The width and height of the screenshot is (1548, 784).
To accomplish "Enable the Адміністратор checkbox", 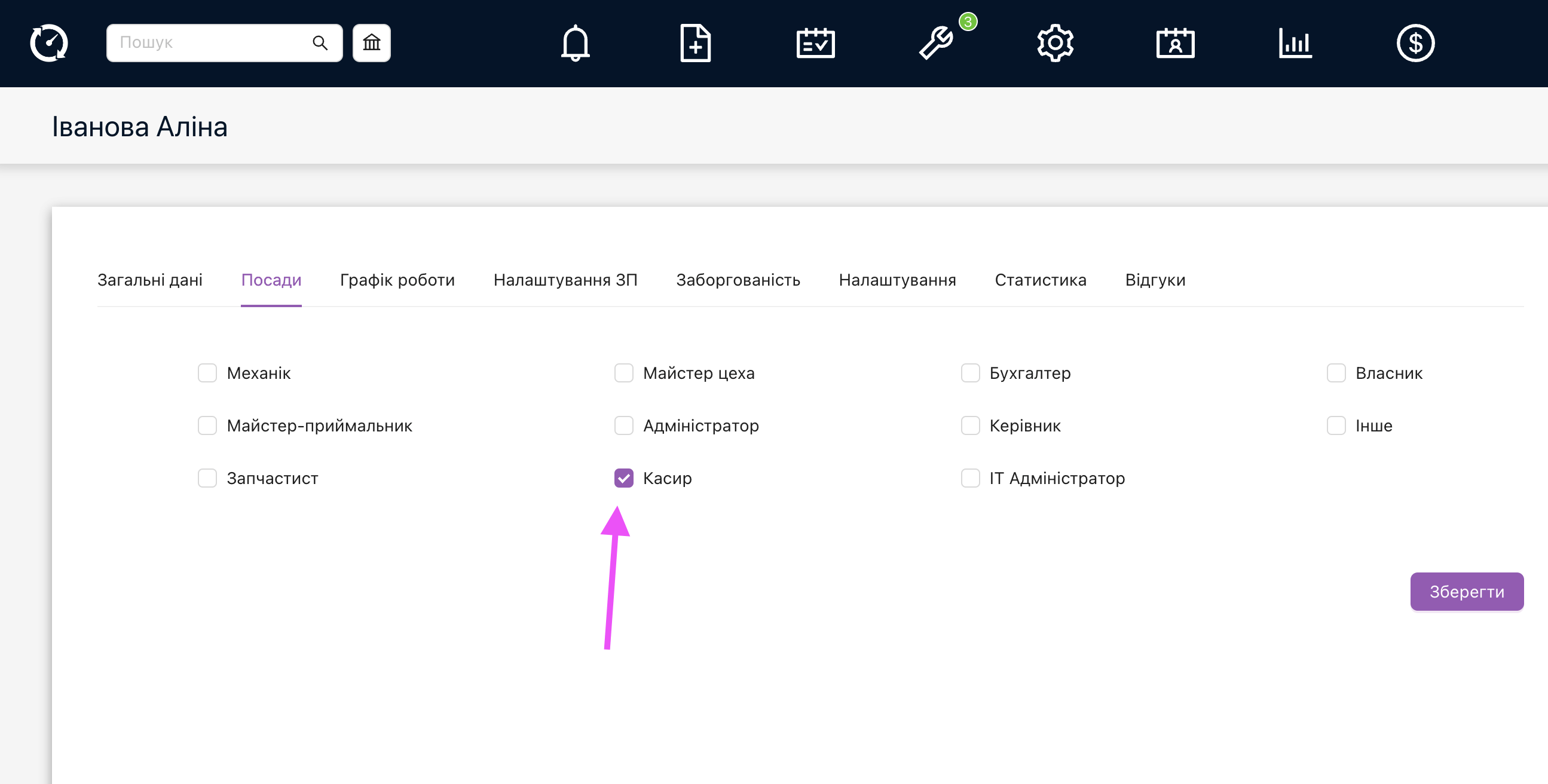I will (x=622, y=425).
